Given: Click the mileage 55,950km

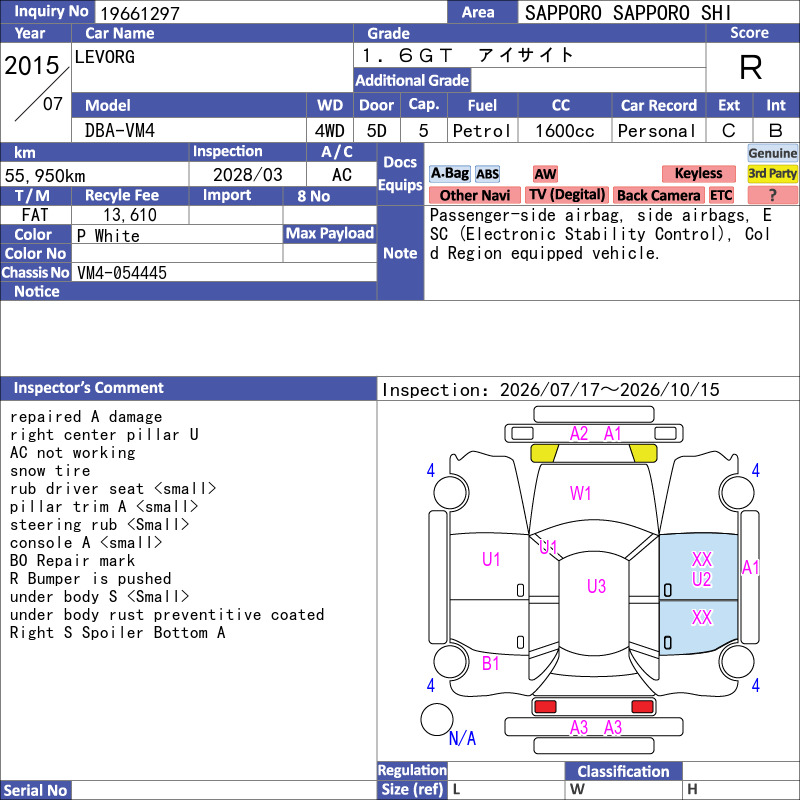Looking at the screenshot, I should (x=45, y=176).
